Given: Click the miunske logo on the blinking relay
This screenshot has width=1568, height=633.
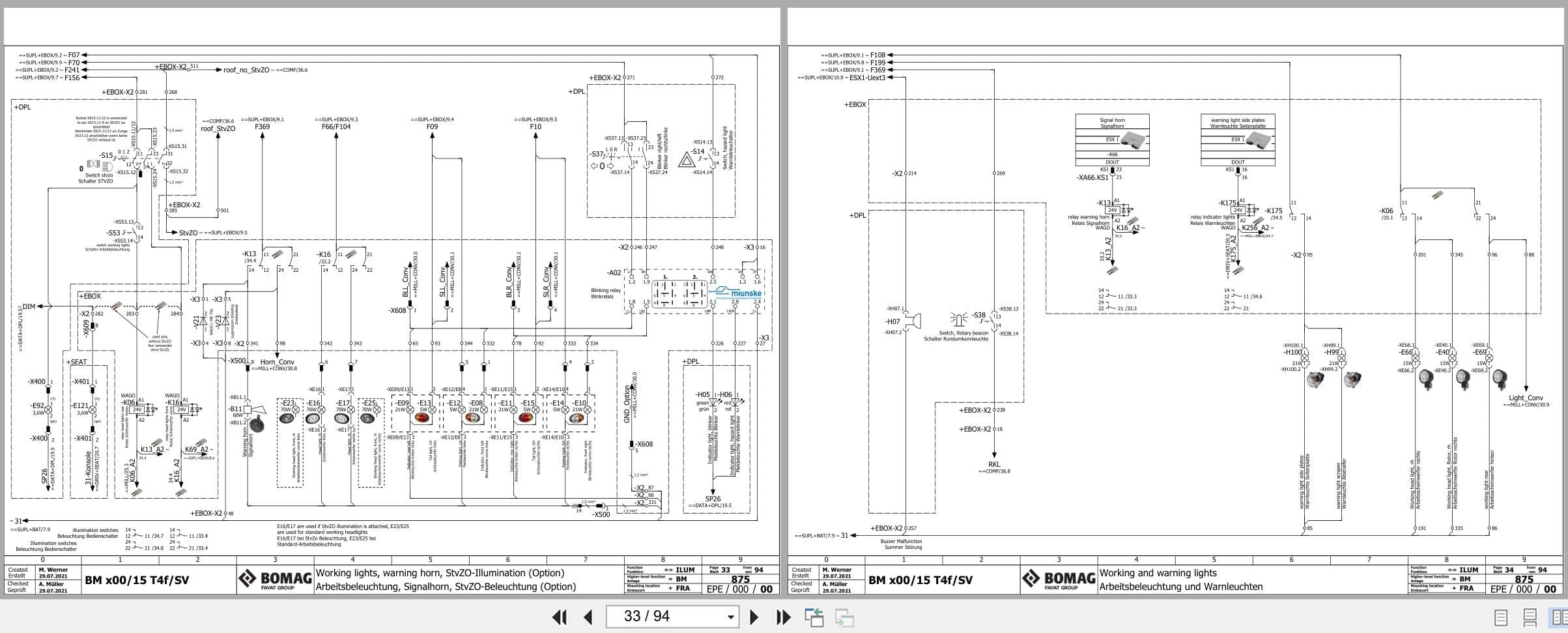Looking at the screenshot, I should [x=738, y=293].
